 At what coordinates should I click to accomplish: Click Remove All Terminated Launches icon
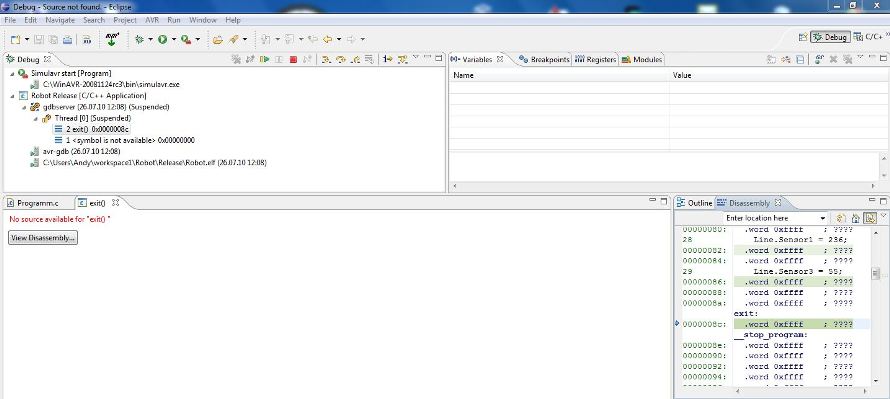pyautogui.click(x=236, y=59)
